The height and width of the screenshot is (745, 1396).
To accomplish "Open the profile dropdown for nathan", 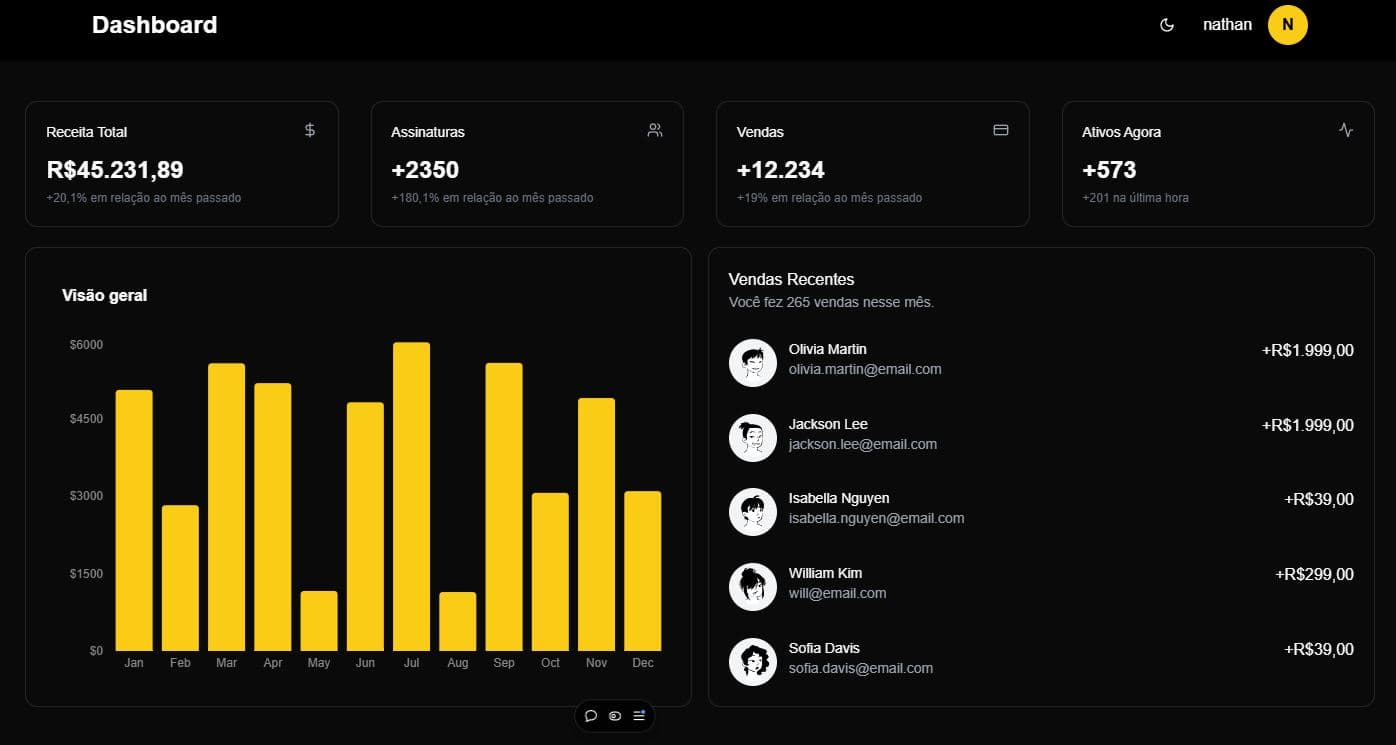I will pyautogui.click(x=1226, y=24).
